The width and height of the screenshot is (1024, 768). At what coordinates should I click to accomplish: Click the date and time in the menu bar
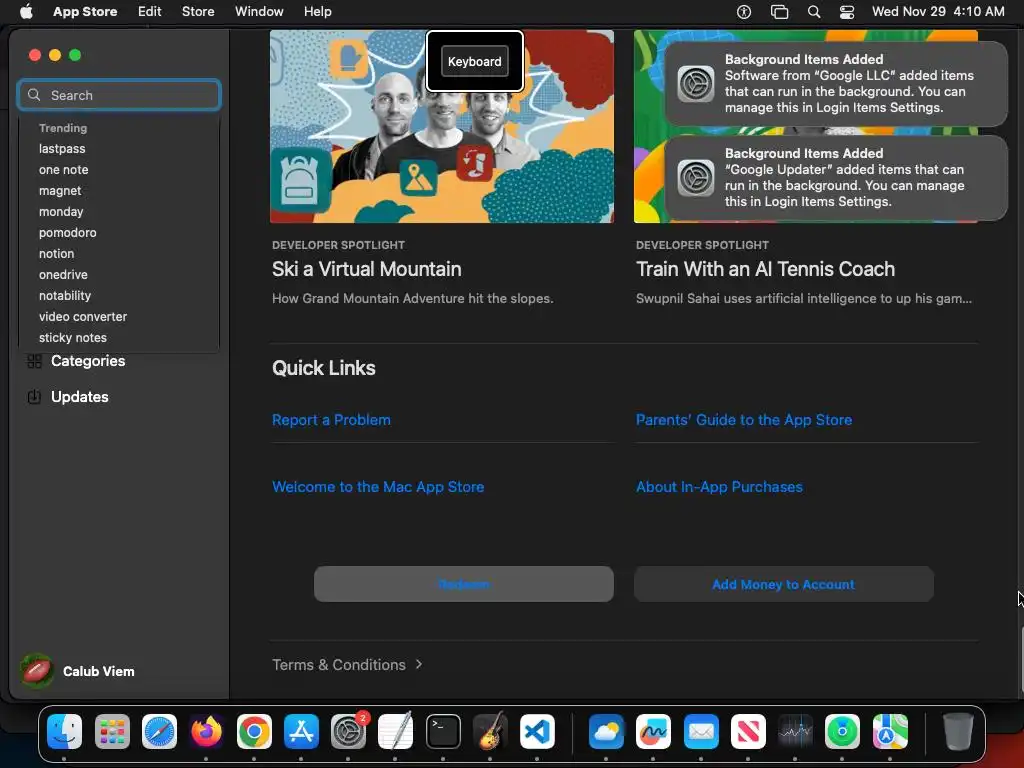pos(938,11)
